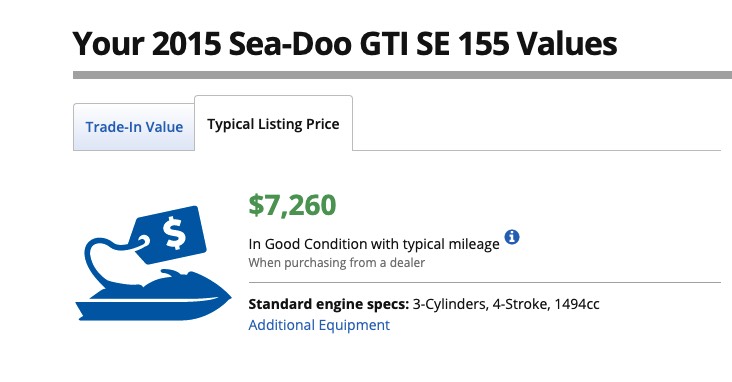Click the dollar sign price tag icon
The width and height of the screenshot is (732, 382).
(168, 234)
